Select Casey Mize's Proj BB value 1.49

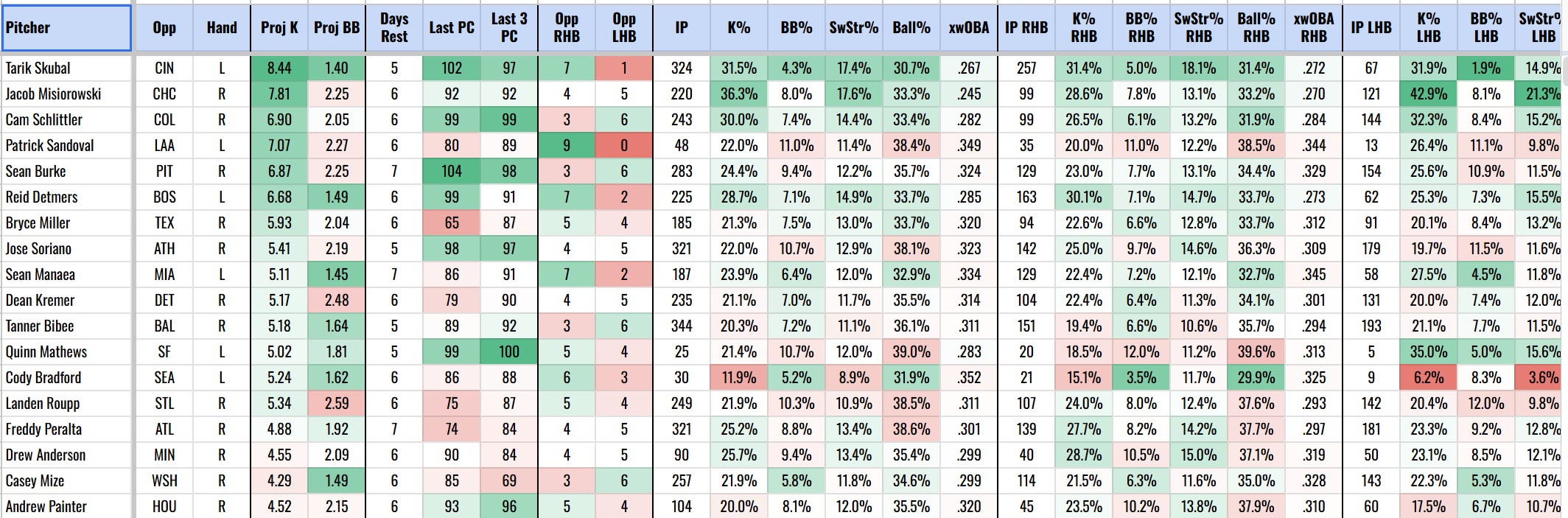point(337,480)
